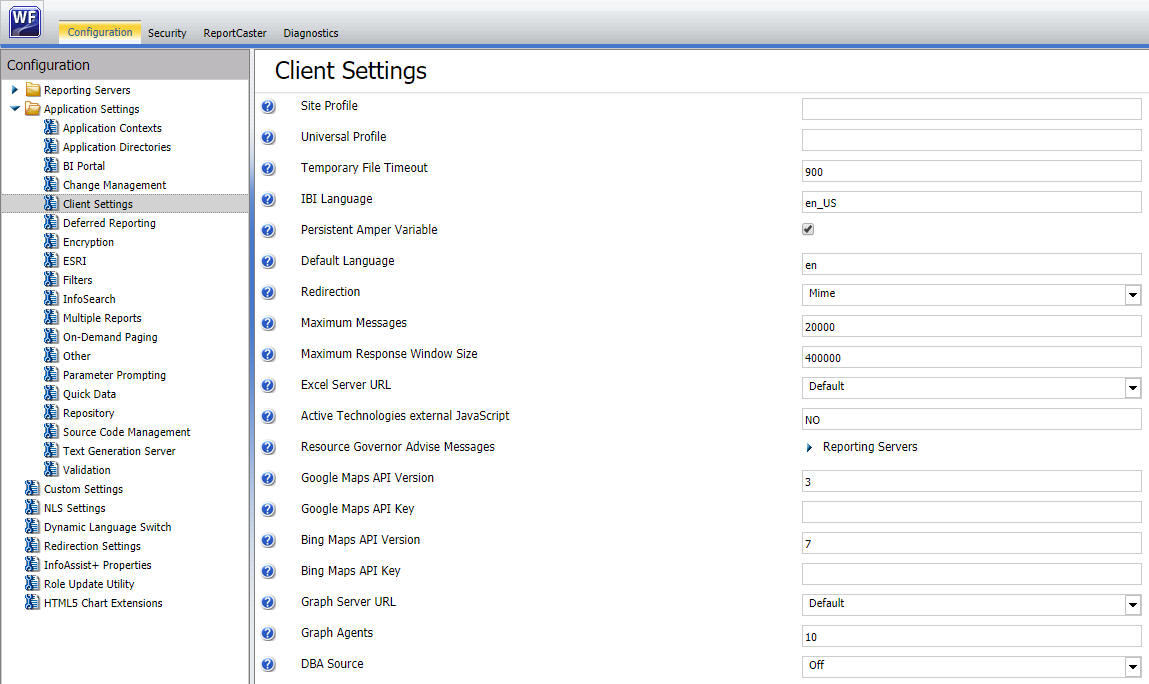Viewport: 1149px width, 684px height.
Task: Click the Maximum Messages field showing 20000
Action: coord(971,326)
